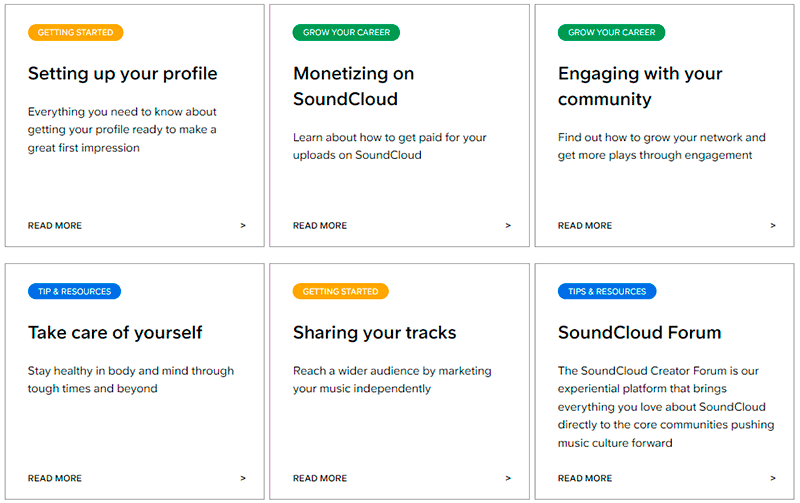This screenshot has height=503, width=800.
Task: Click the Engaging with your community heading
Action: (x=640, y=86)
